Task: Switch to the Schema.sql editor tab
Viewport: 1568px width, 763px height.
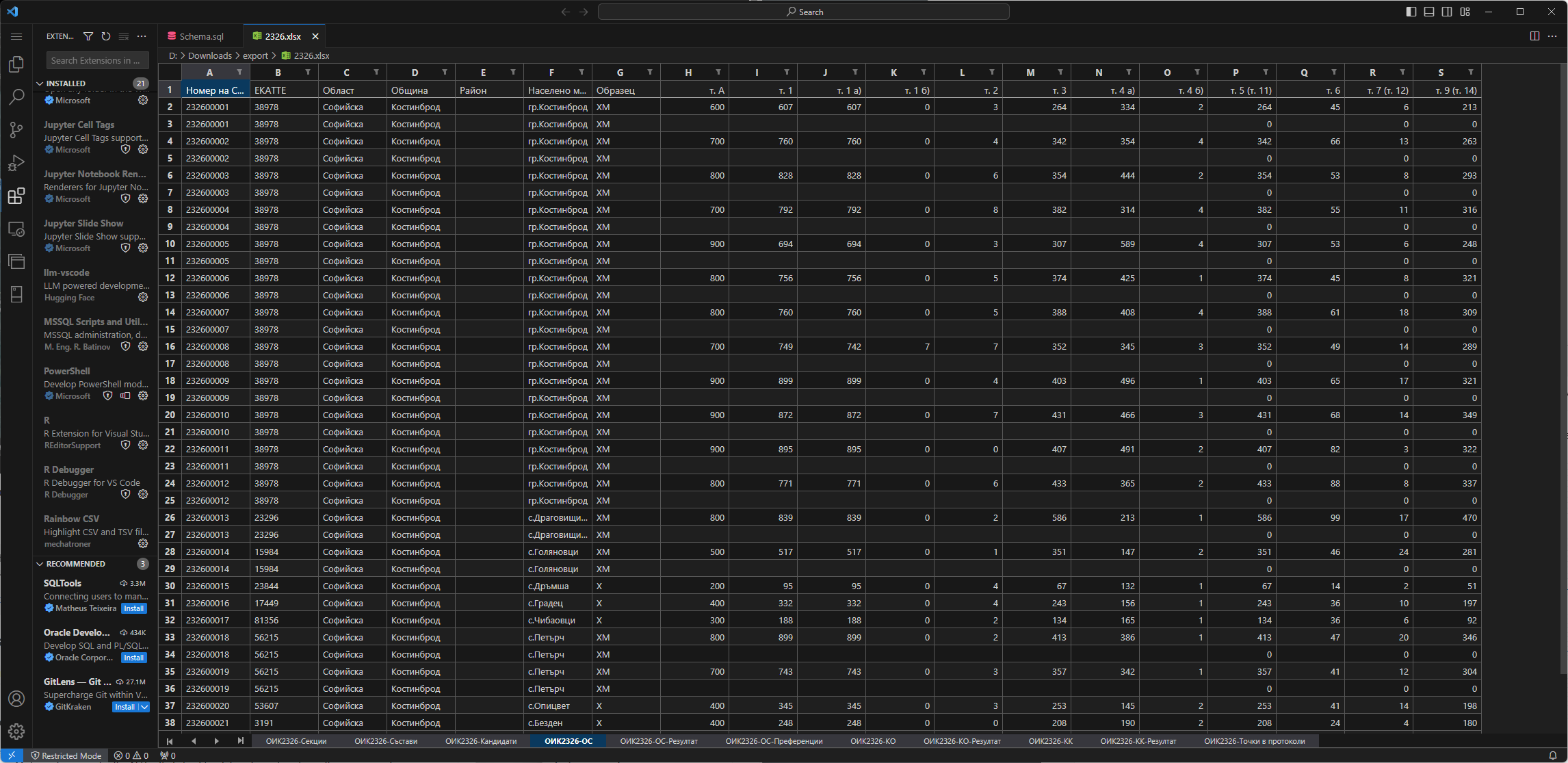Action: tap(201, 36)
